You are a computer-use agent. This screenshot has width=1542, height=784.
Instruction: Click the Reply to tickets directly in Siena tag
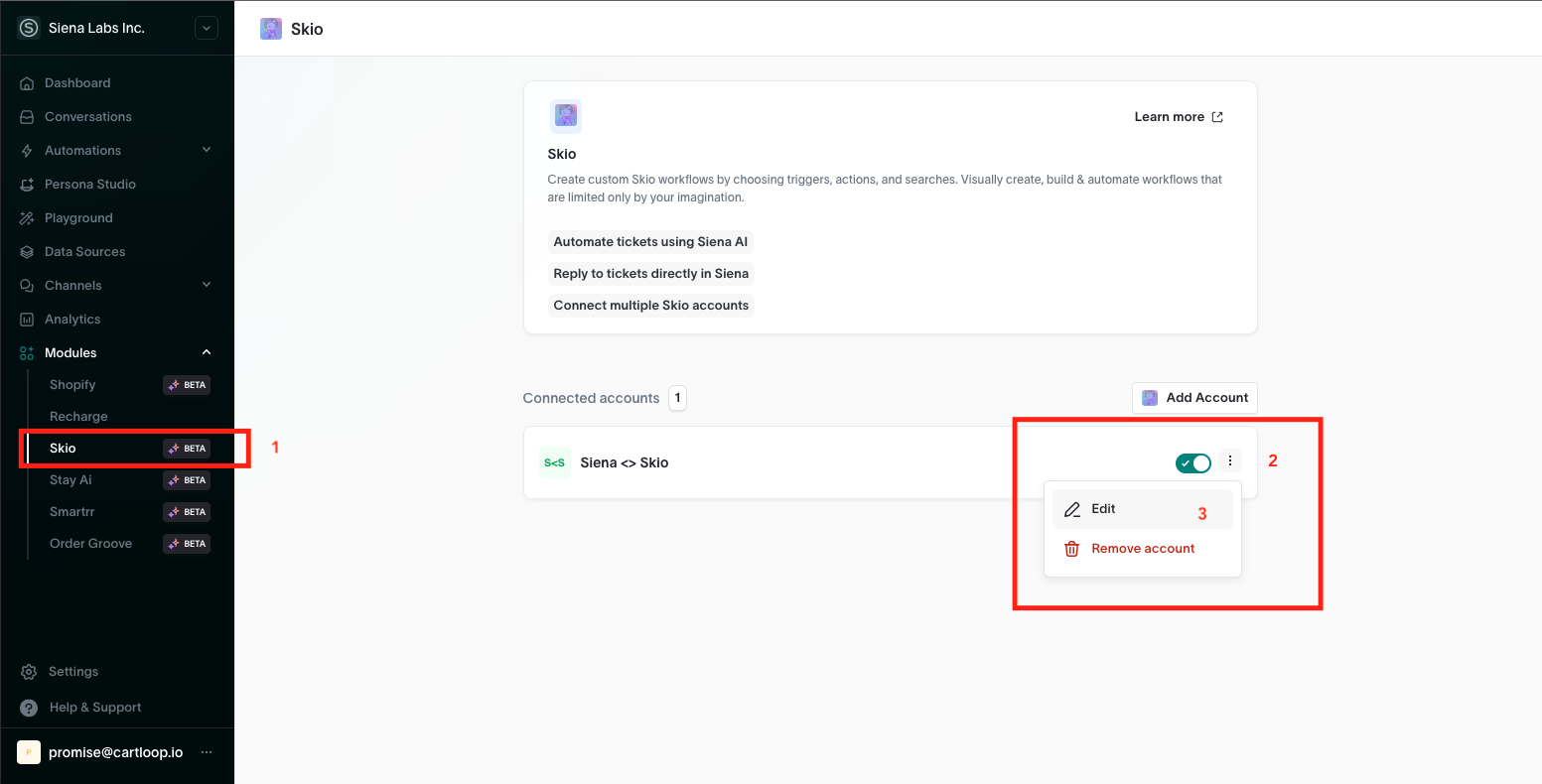651,274
